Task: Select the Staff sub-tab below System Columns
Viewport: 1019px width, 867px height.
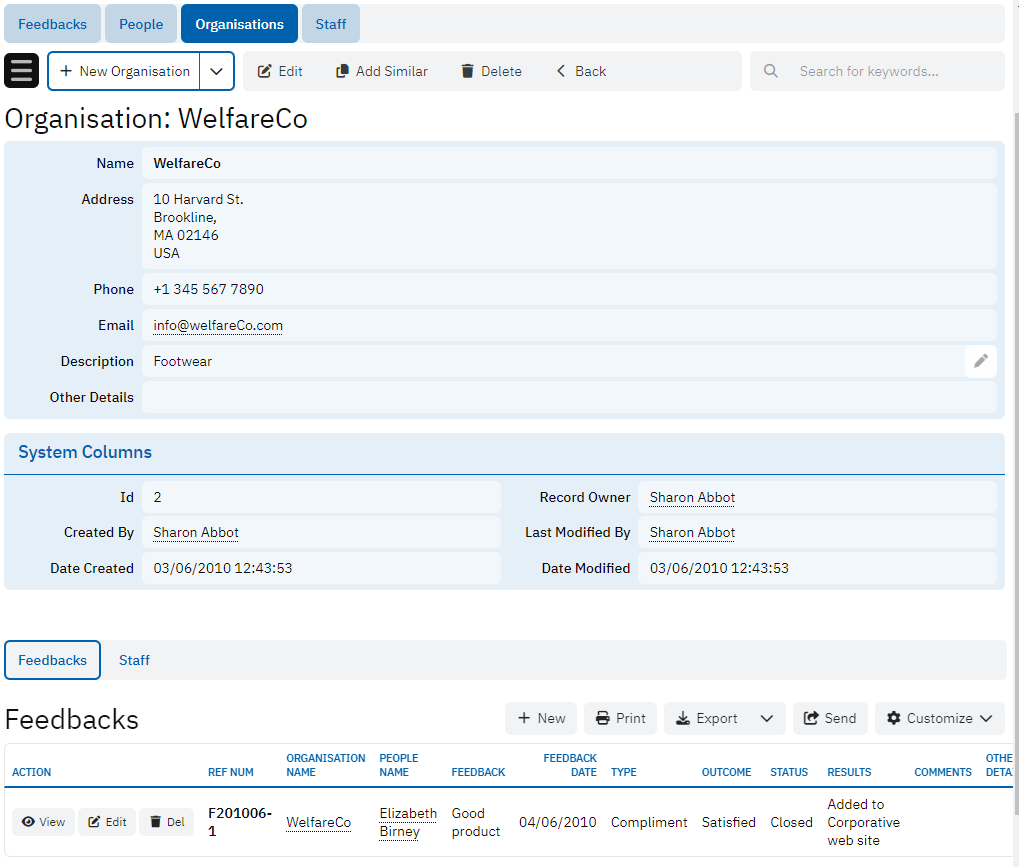Action: [x=134, y=660]
